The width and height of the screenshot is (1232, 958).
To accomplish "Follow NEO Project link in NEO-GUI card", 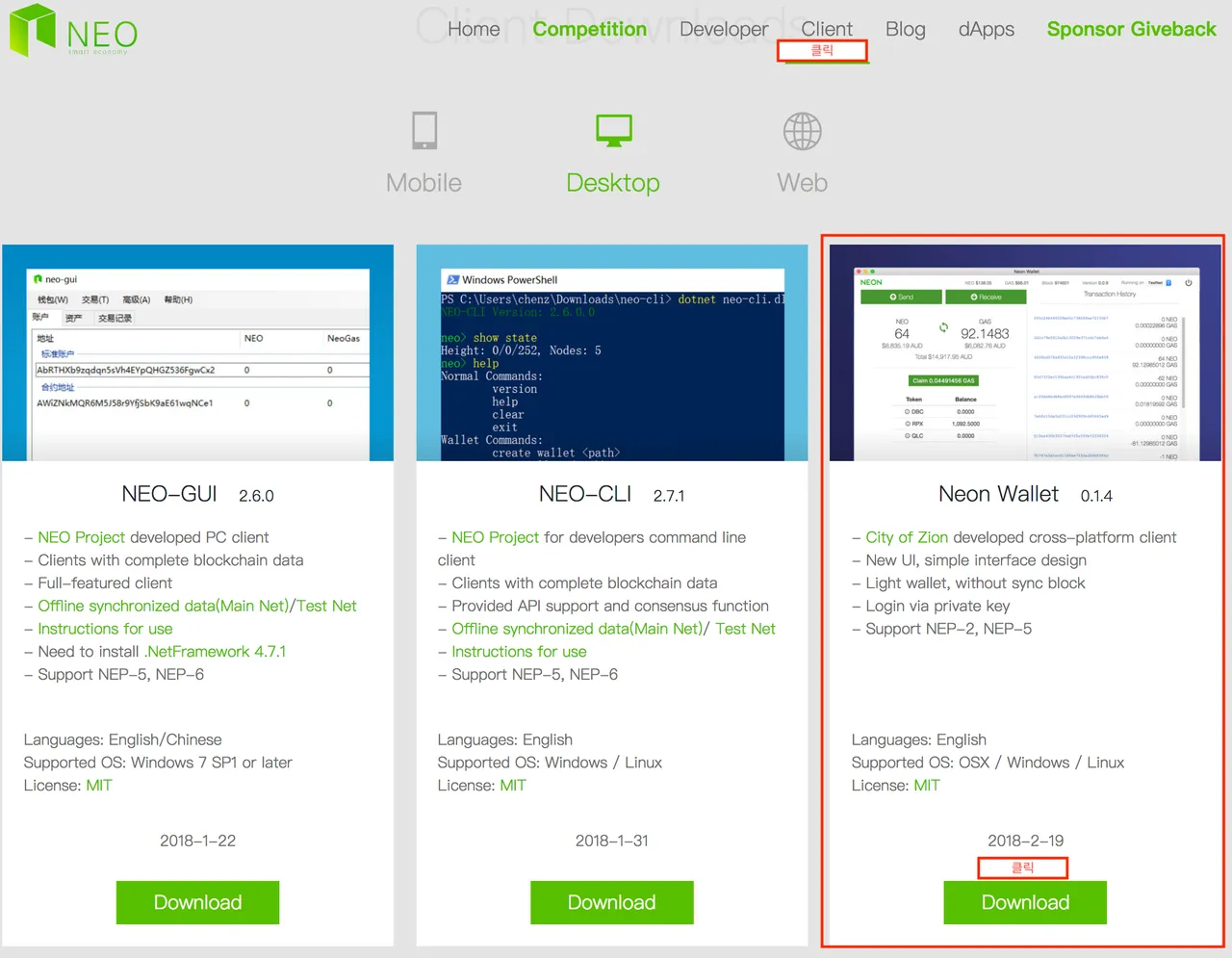I will pyautogui.click(x=82, y=537).
